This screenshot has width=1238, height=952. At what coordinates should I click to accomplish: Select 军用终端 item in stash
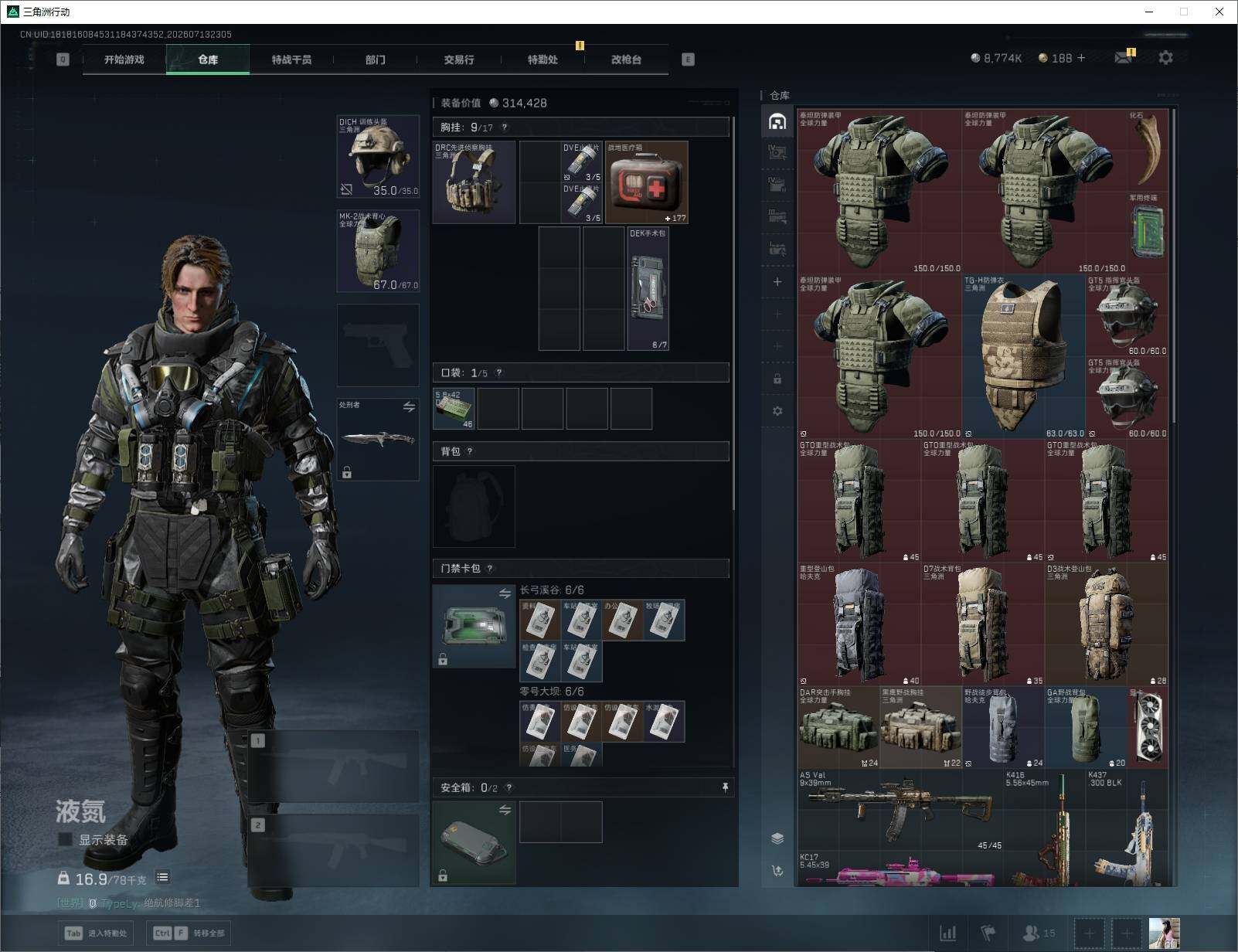[x=1147, y=233]
